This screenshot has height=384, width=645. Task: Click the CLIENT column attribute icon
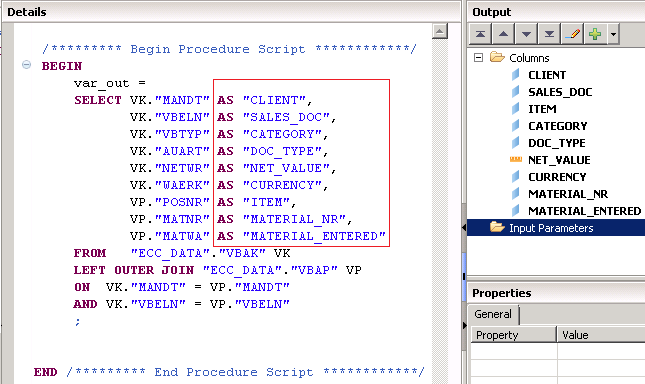tap(515, 75)
